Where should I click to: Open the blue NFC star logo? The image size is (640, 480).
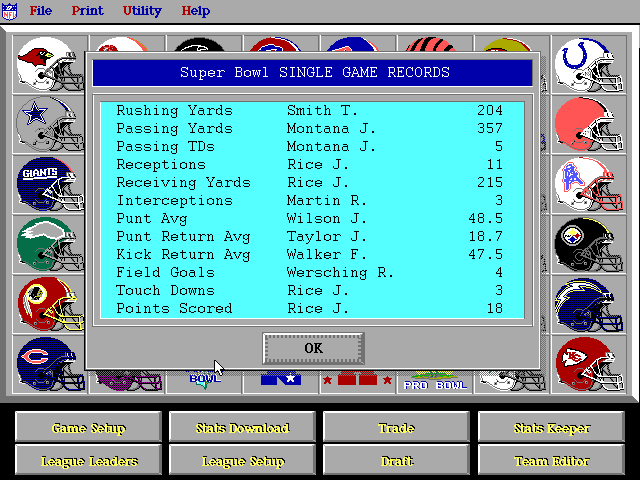[x=281, y=379]
